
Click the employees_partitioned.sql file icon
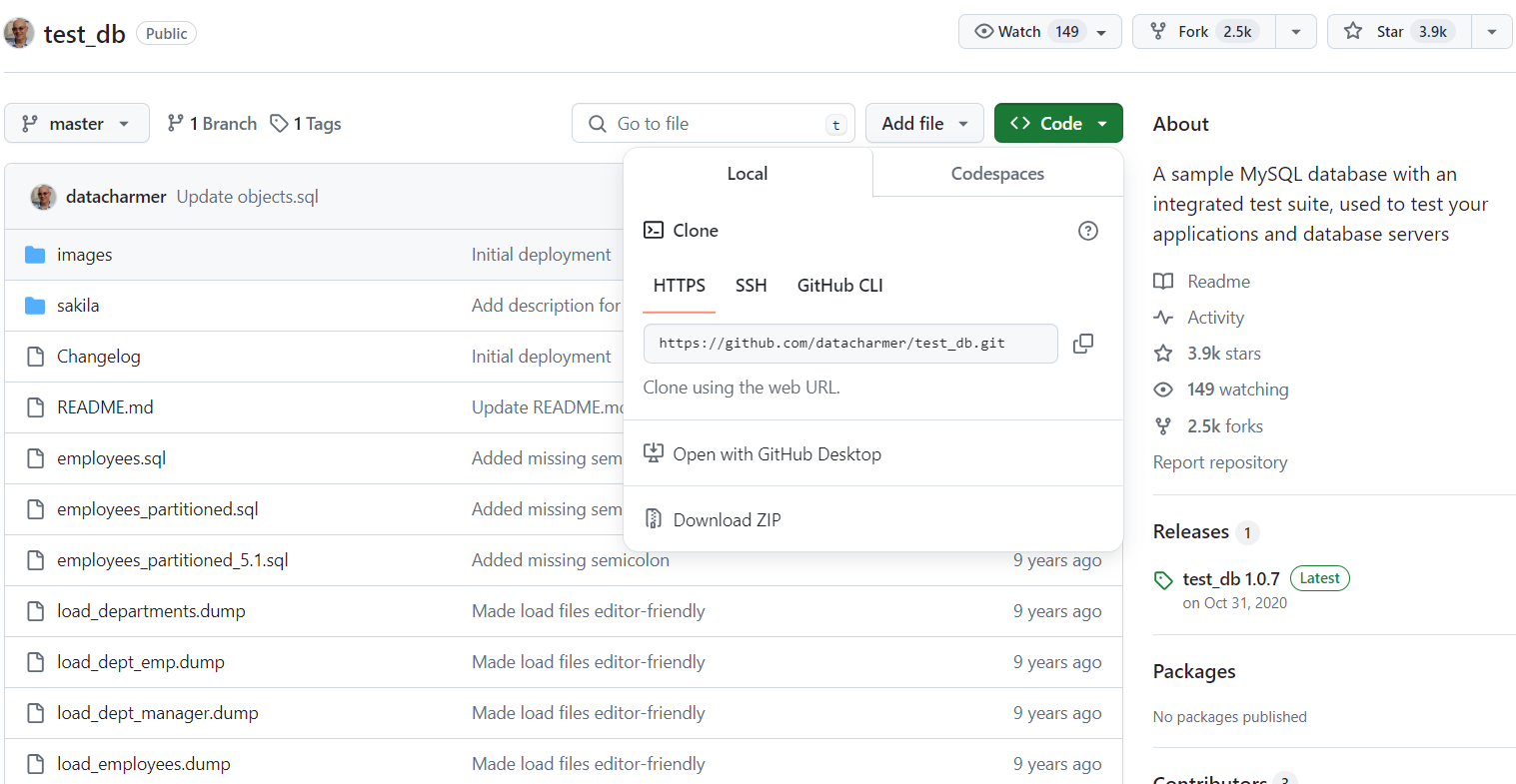(x=35, y=509)
